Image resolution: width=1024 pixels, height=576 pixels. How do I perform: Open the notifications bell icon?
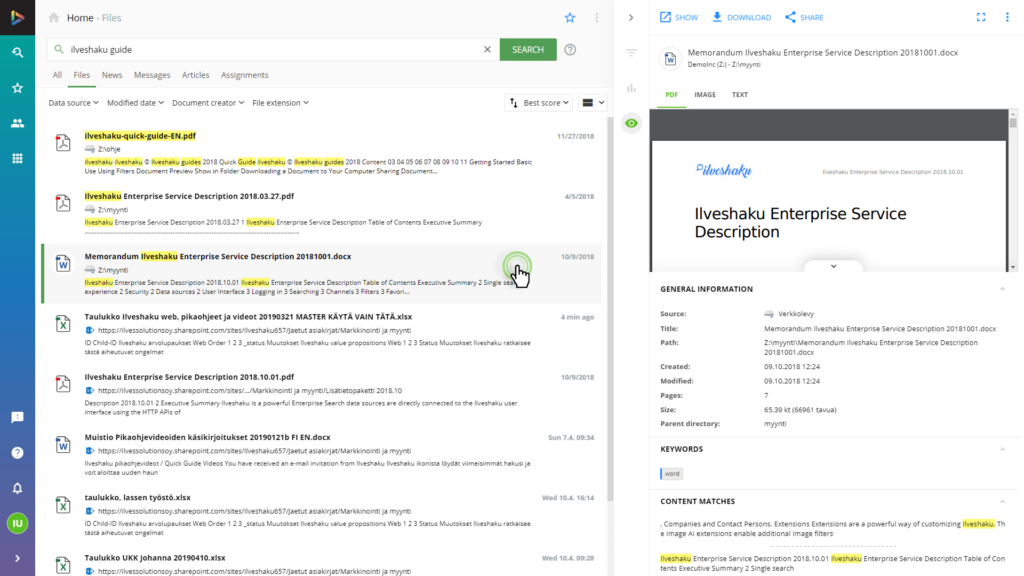click(x=18, y=488)
